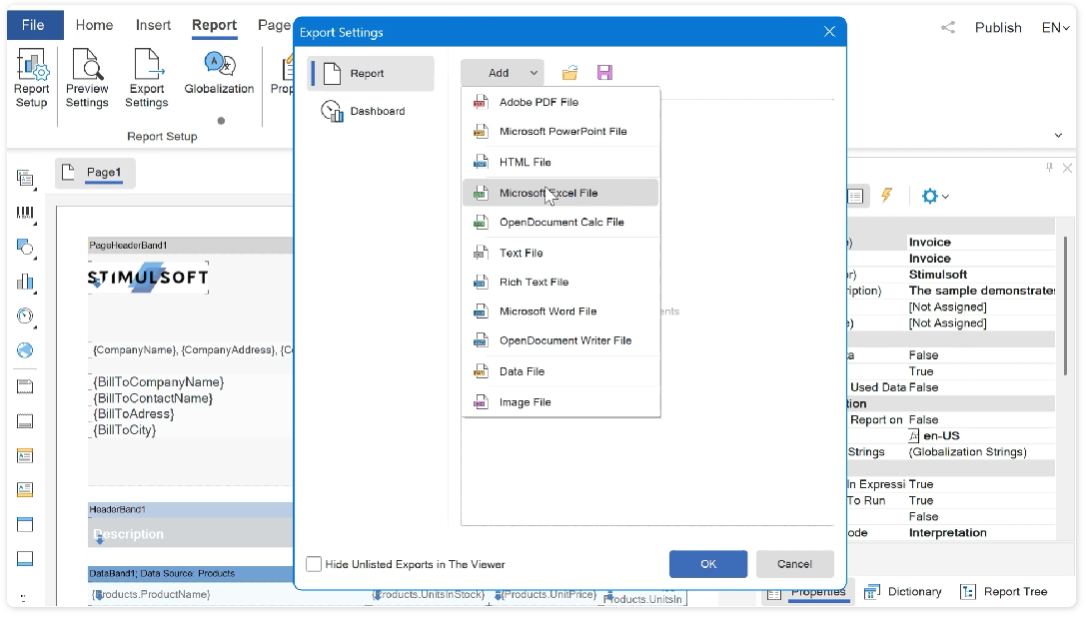
Task: Select the gauge tool in the toolbox
Action: pos(25,316)
